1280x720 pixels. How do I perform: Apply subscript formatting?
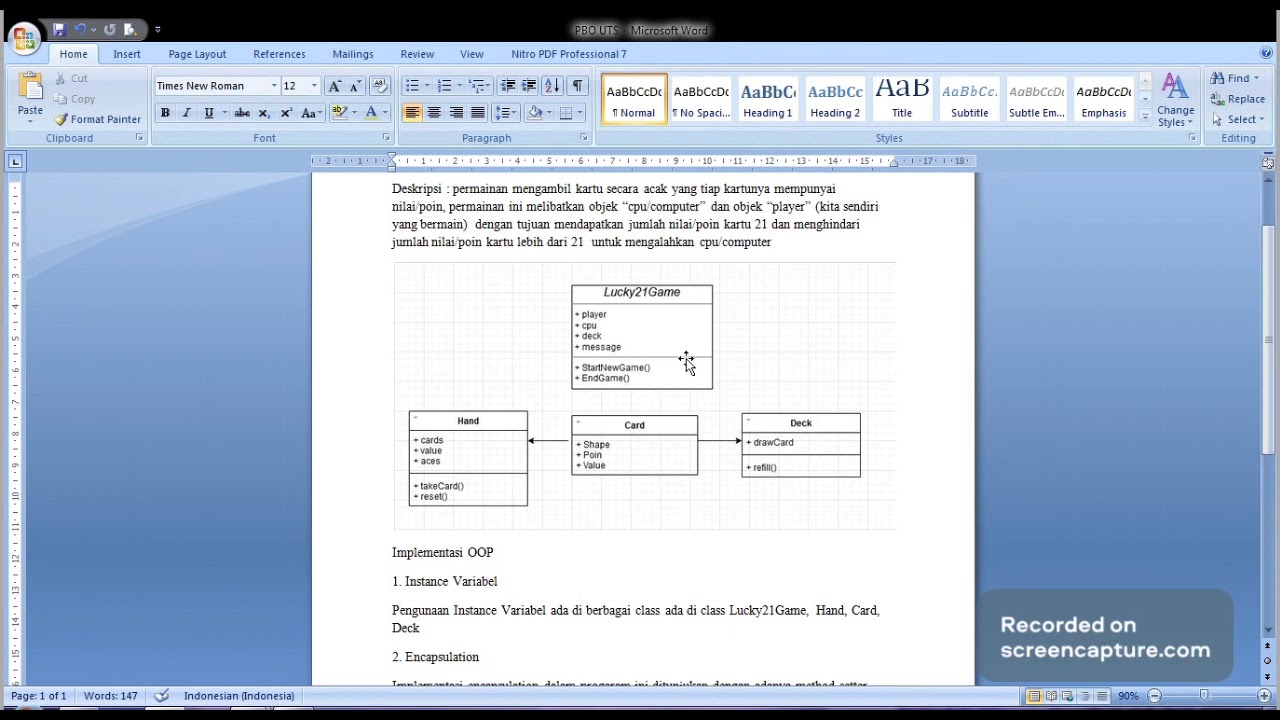click(264, 113)
